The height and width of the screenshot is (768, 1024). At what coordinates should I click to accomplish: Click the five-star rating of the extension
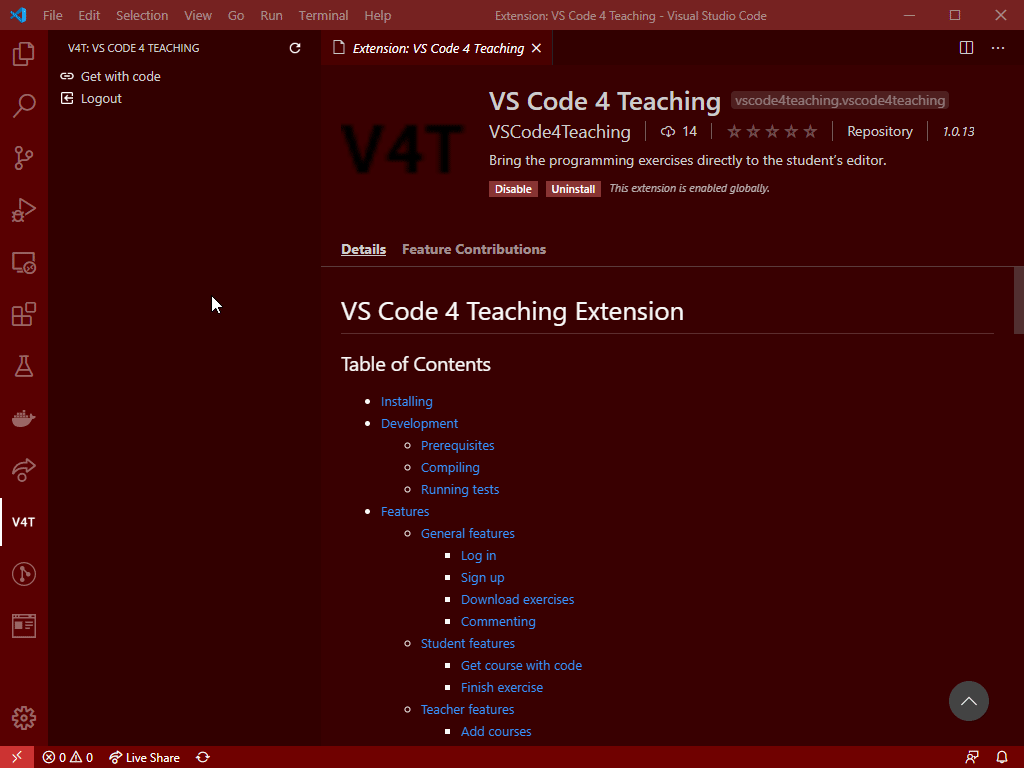tap(772, 131)
